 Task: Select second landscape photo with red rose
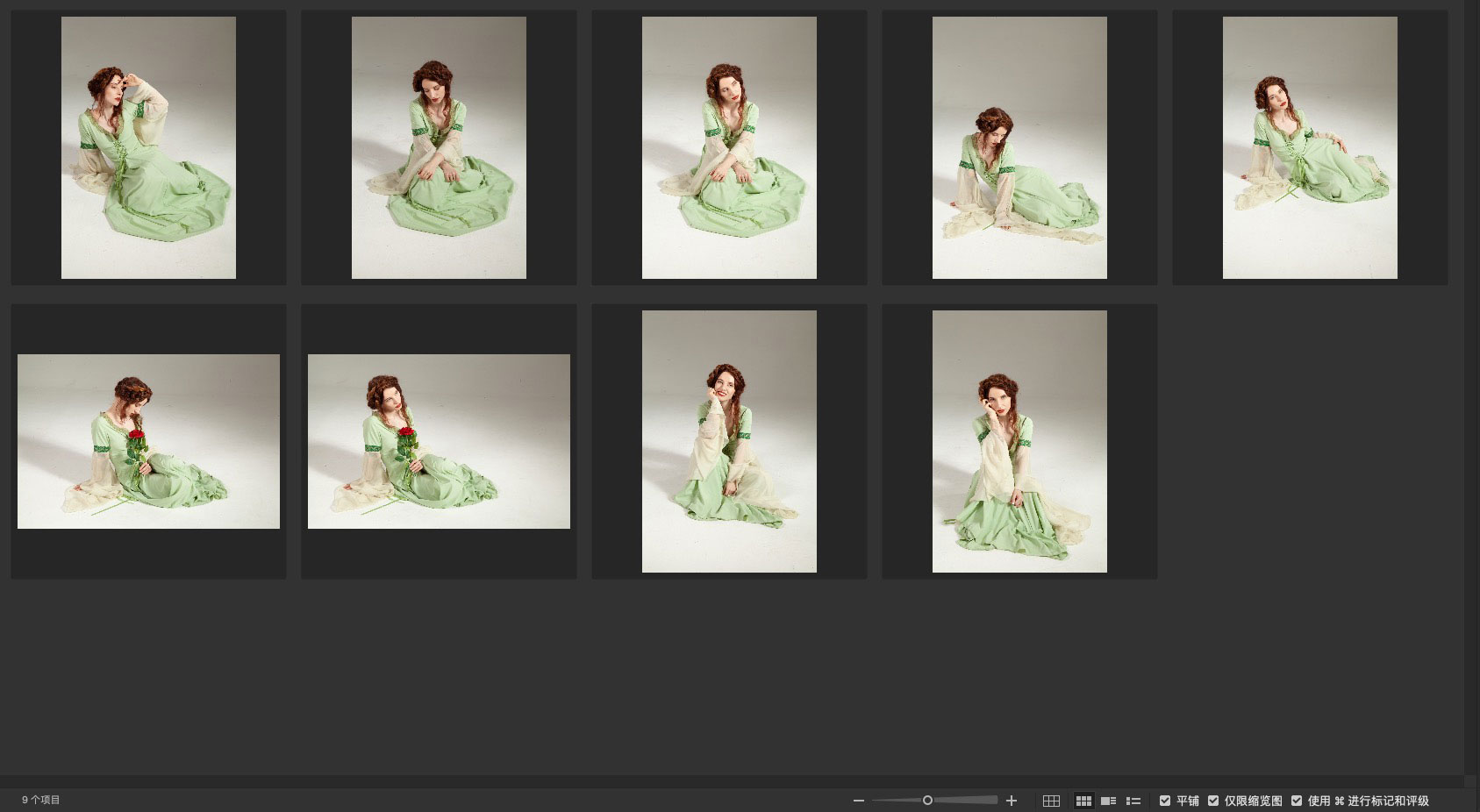pyautogui.click(x=439, y=441)
